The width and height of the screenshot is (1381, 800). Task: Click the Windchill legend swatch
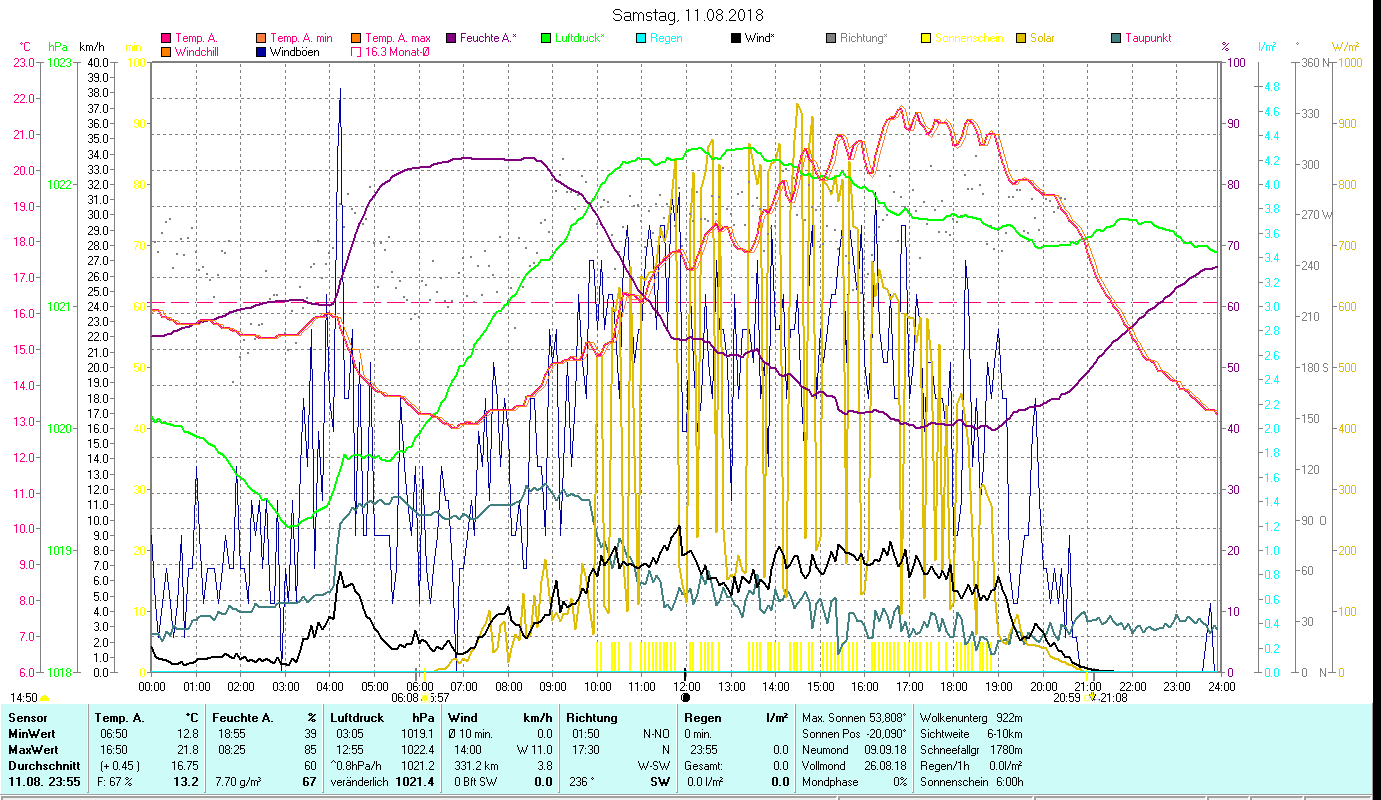(x=166, y=51)
